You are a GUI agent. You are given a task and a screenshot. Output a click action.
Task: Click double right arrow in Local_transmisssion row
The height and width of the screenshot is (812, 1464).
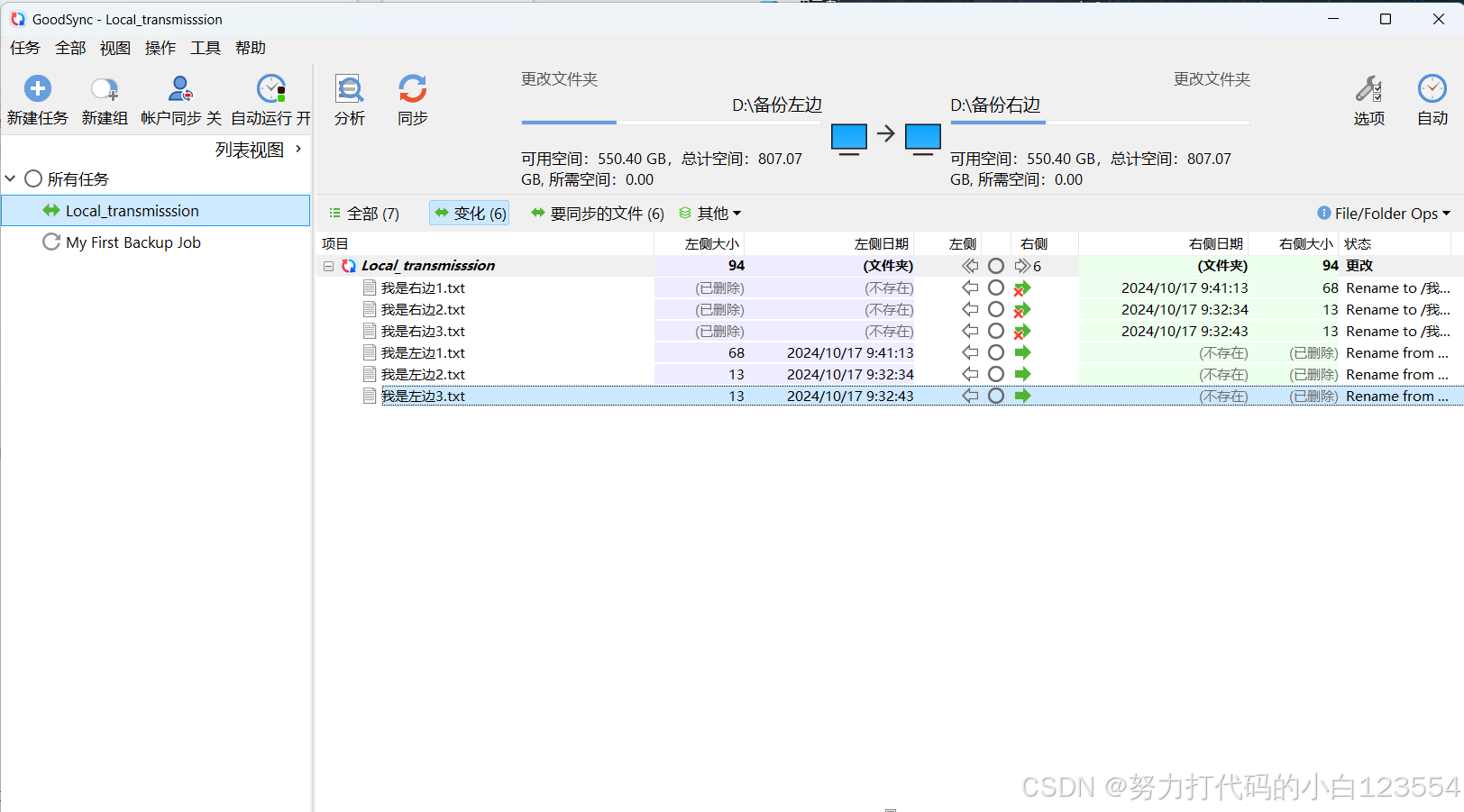1022,266
